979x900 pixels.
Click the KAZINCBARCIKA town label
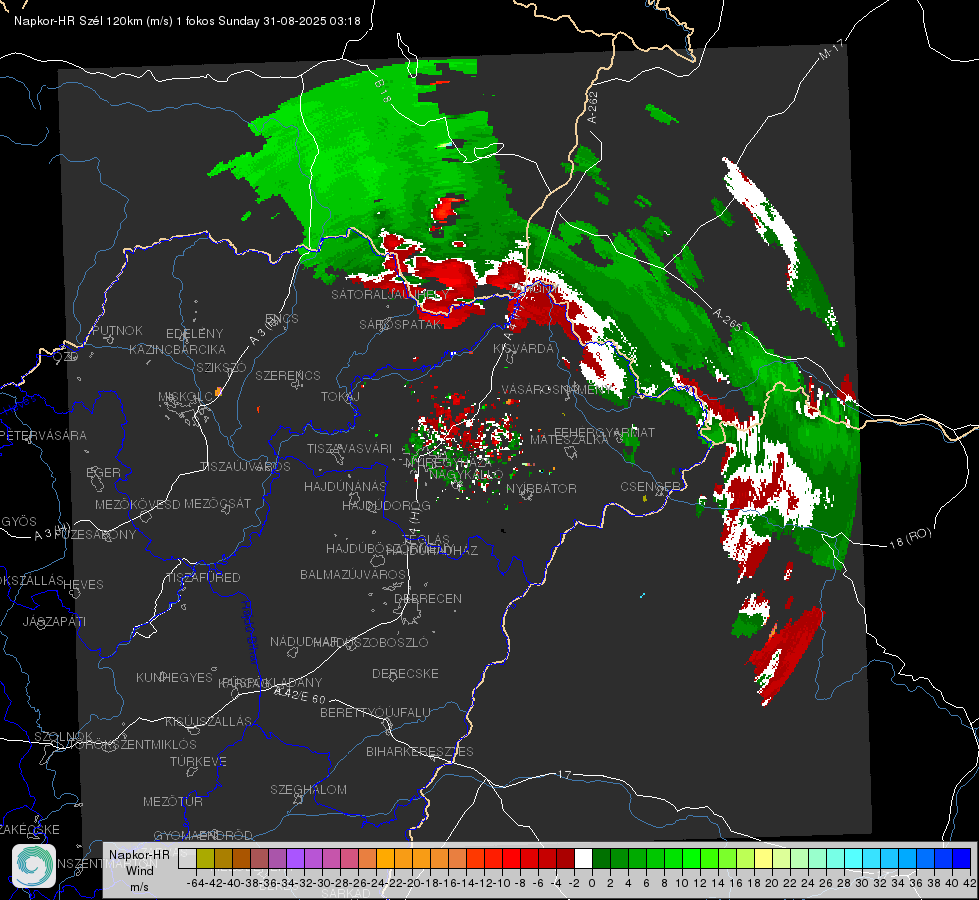pyautogui.click(x=177, y=350)
